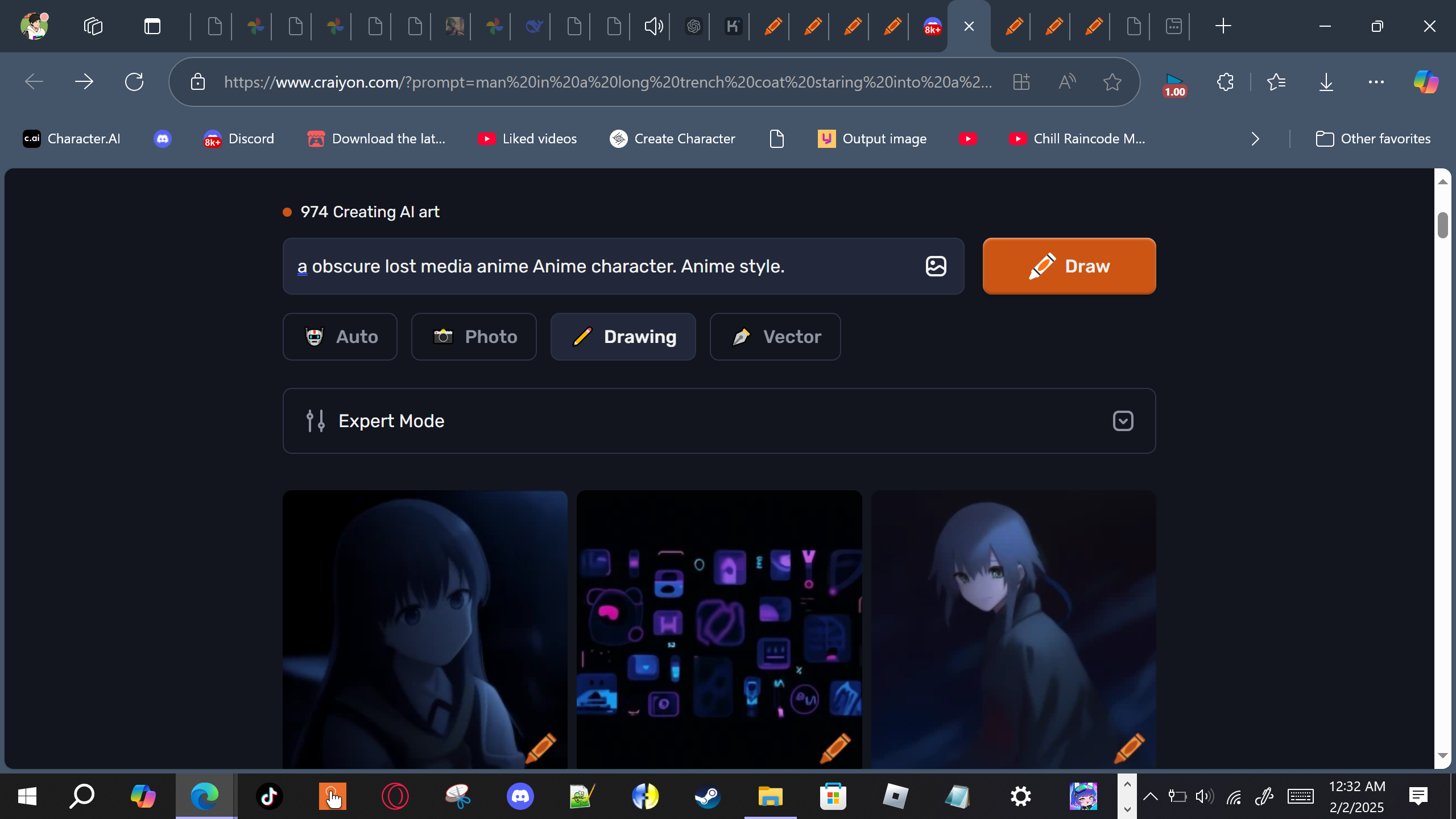
Task: Add page to favorites with star icon
Action: (1112, 82)
